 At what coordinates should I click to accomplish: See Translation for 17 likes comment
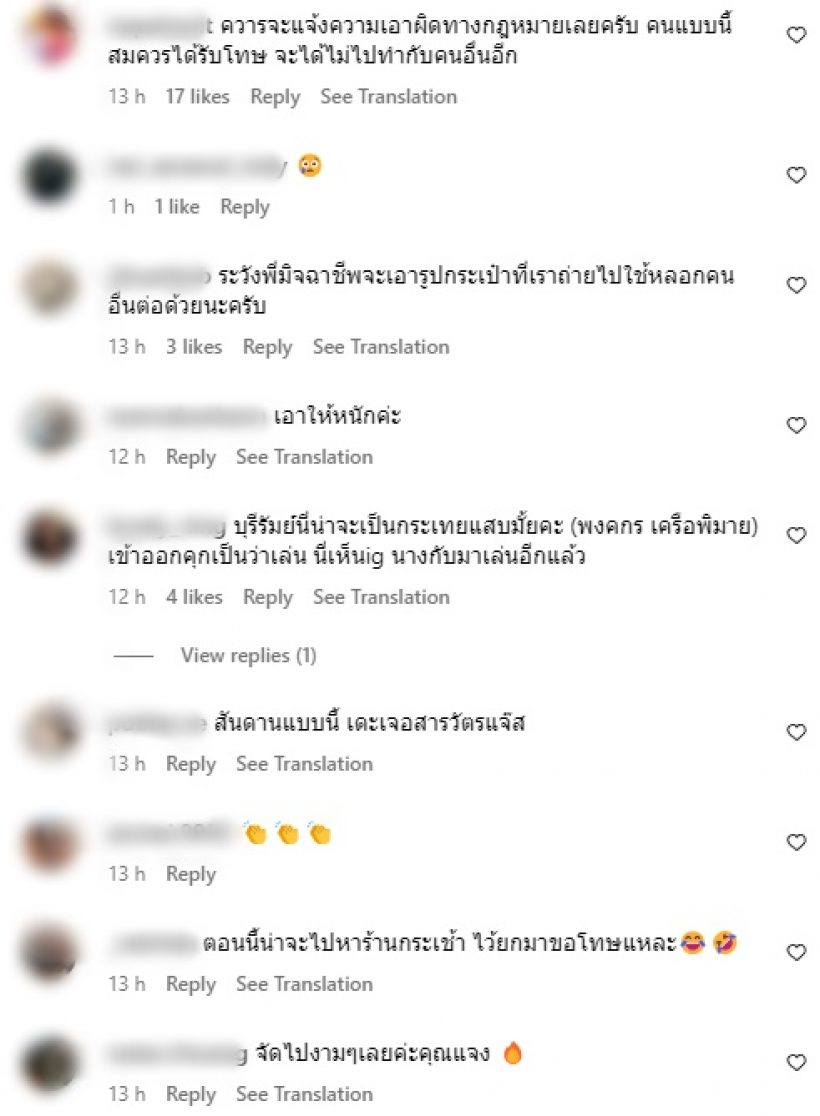[x=389, y=96]
